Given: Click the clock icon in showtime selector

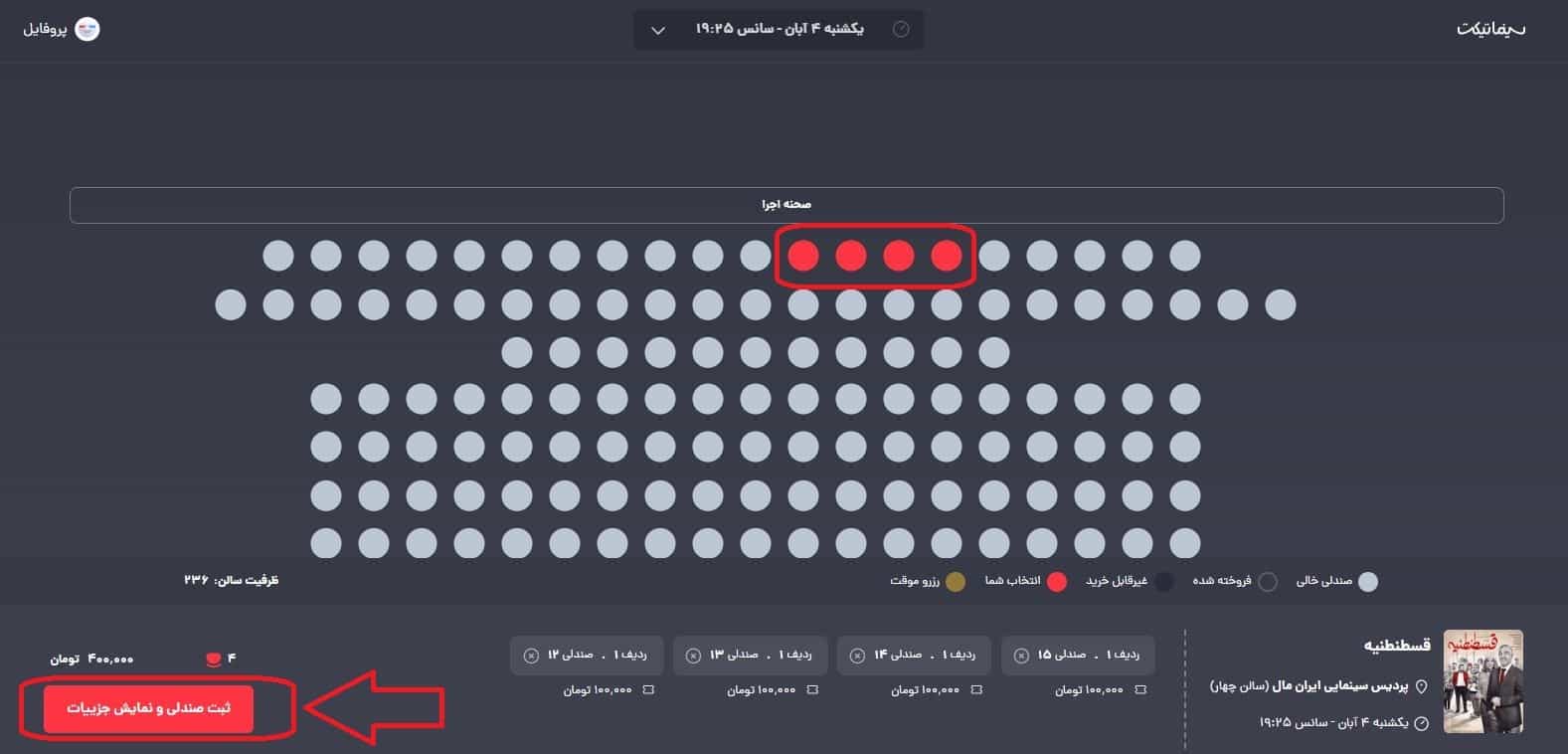Looking at the screenshot, I should pos(901,30).
